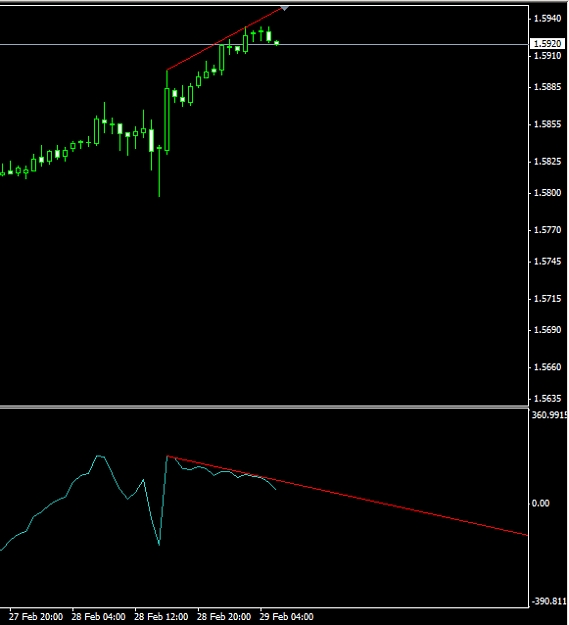This screenshot has width=569, height=625.
Task: Click the 1.5920 current price label
Action: coord(547,43)
